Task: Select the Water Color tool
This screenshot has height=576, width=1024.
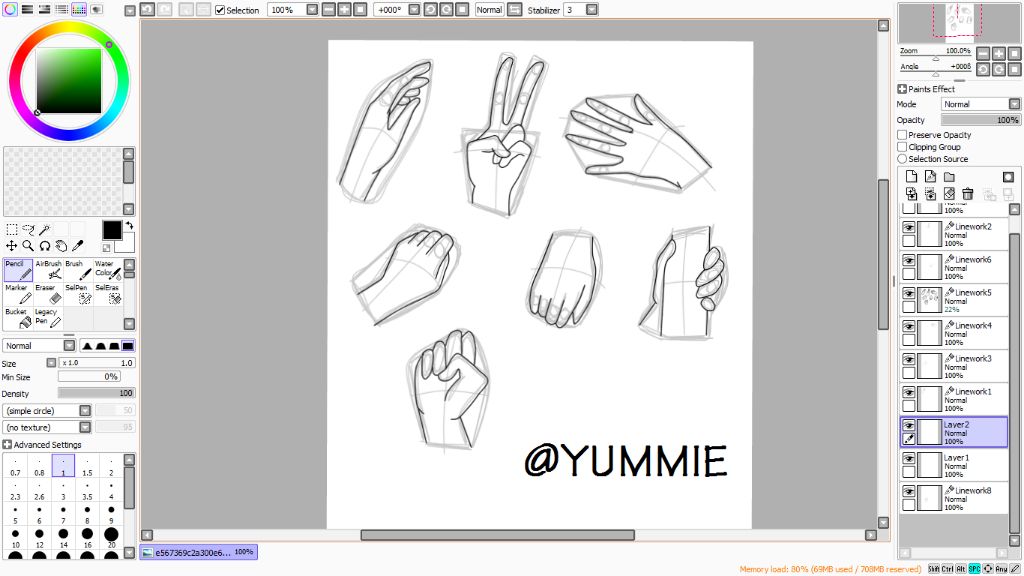Action: [108, 270]
